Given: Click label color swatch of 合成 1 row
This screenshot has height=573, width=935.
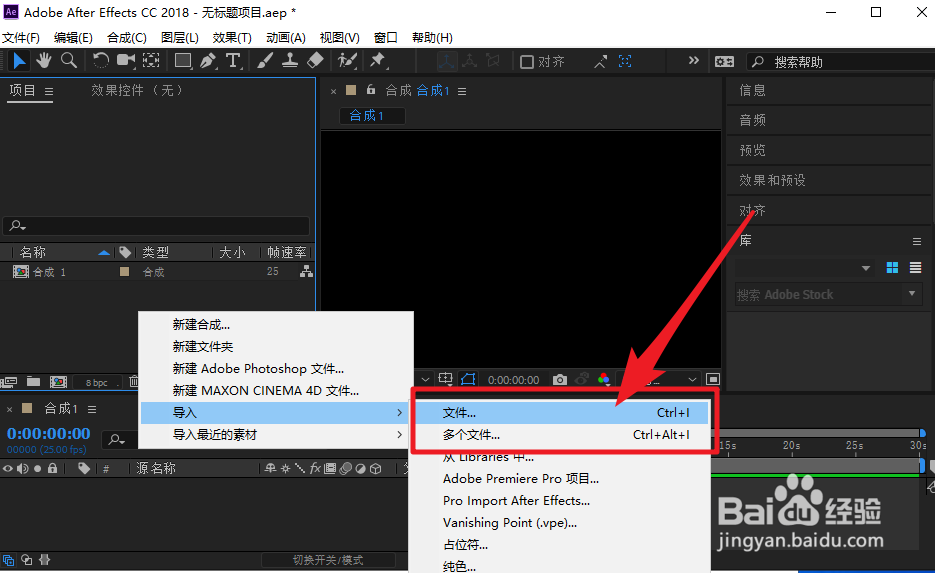Looking at the screenshot, I should click(x=125, y=271).
